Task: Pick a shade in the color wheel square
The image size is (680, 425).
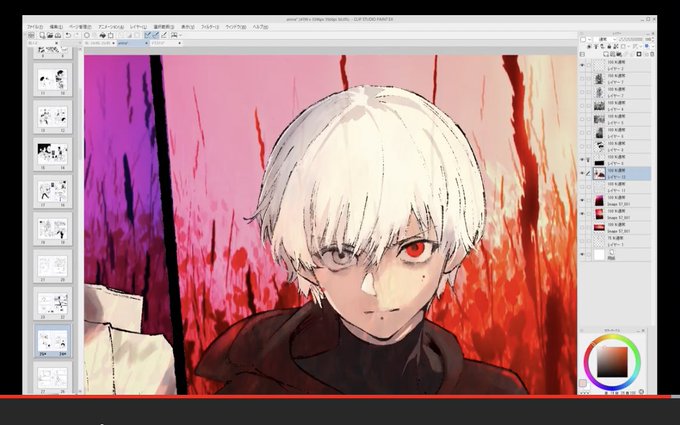Action: [612, 362]
